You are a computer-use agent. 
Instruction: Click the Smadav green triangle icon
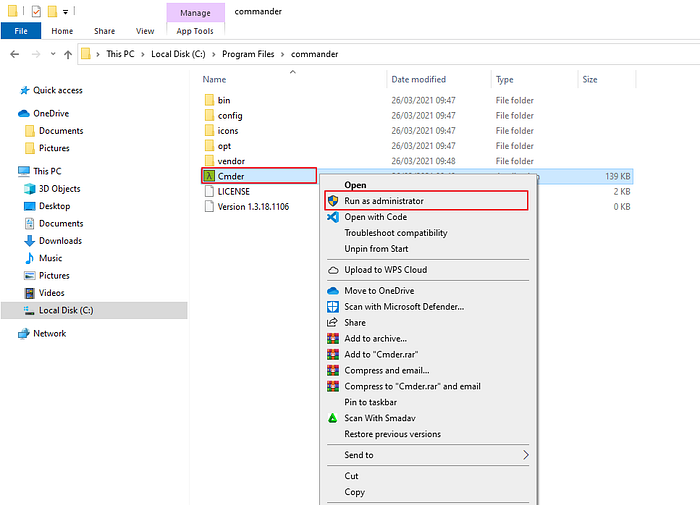(333, 418)
